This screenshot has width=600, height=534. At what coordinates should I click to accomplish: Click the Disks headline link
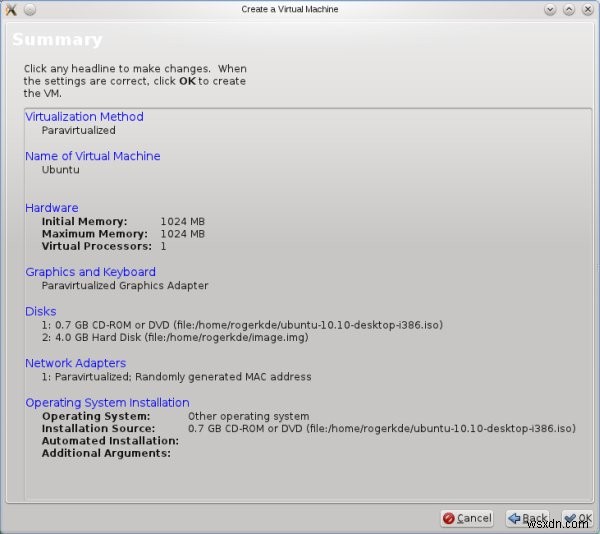pos(41,311)
